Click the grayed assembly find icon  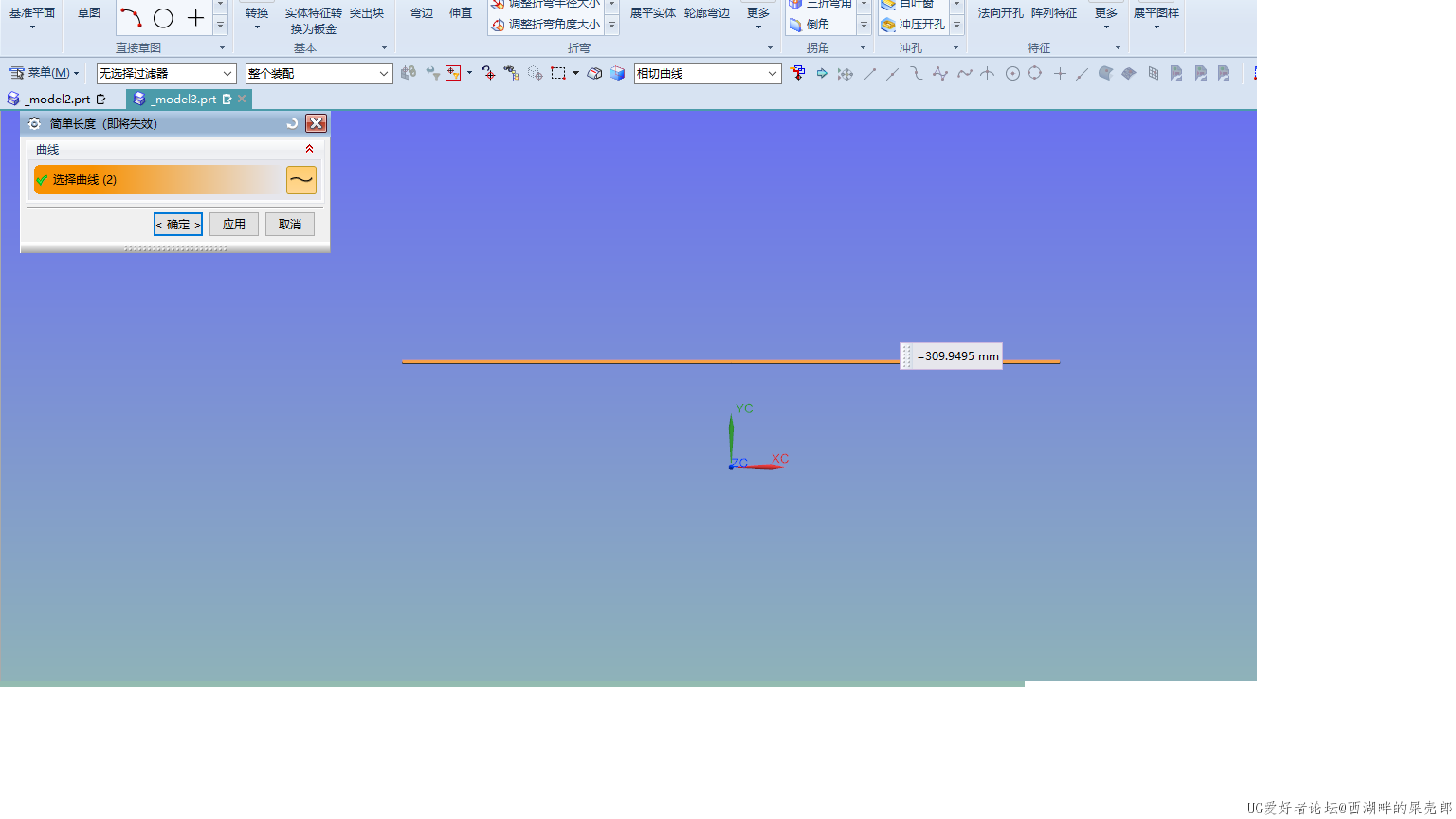[408, 73]
